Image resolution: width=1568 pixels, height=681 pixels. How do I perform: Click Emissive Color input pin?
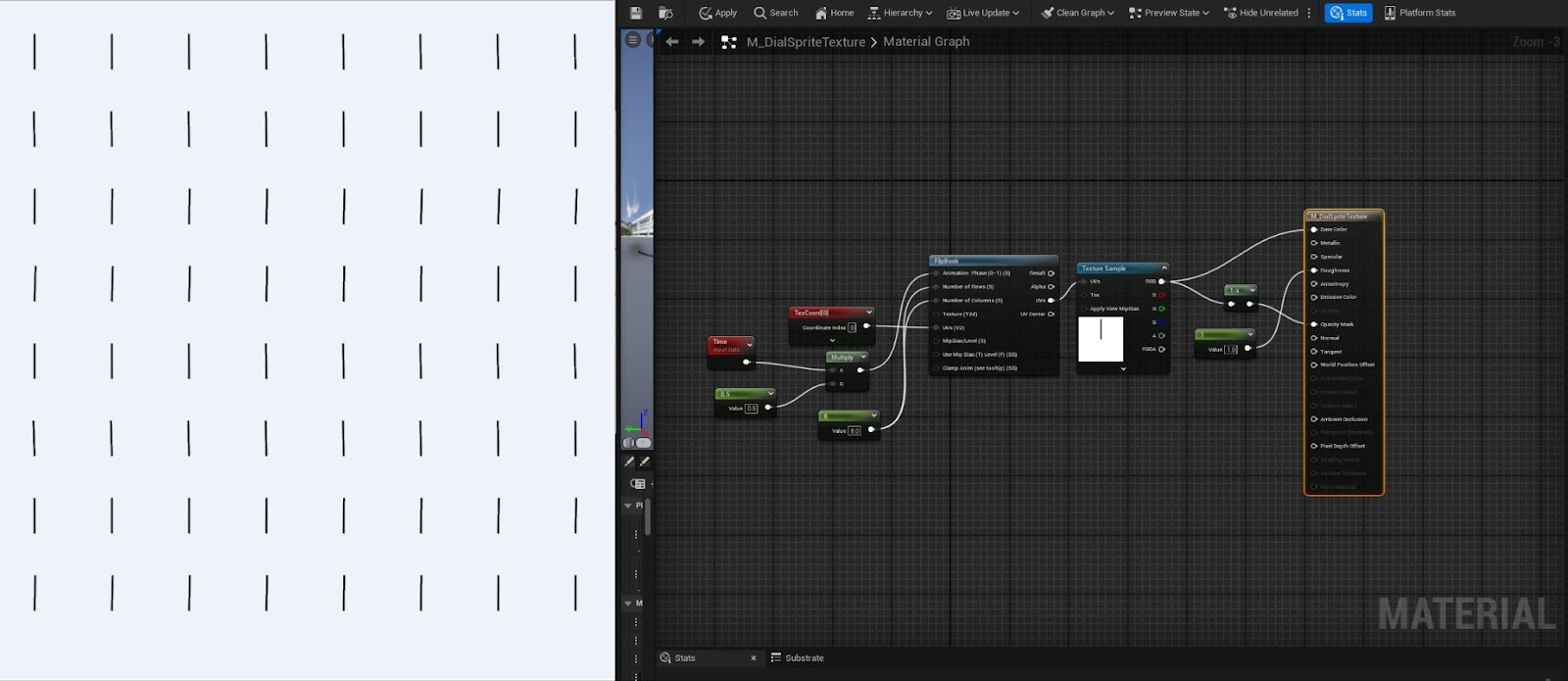point(1314,297)
